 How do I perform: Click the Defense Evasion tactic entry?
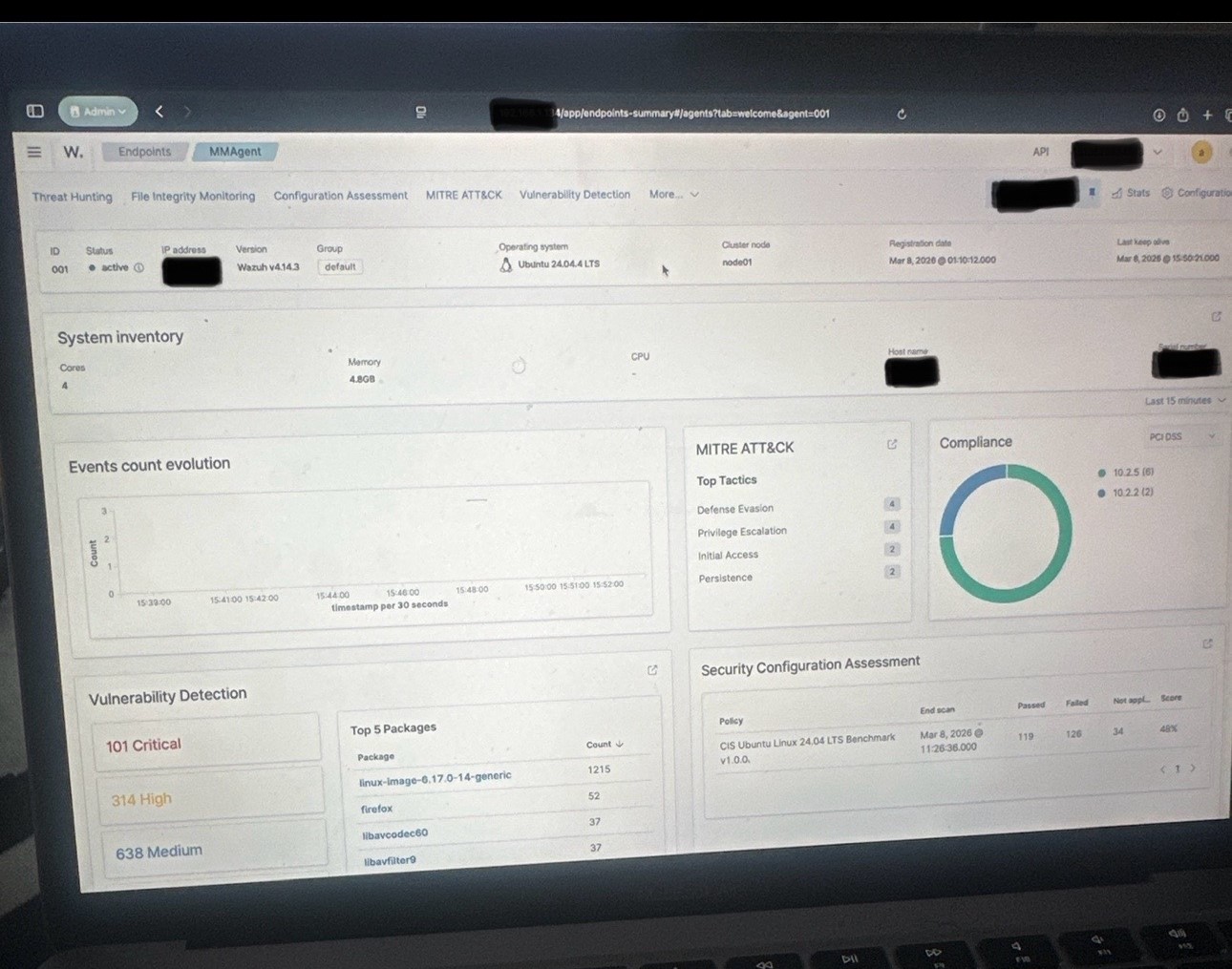pos(734,508)
